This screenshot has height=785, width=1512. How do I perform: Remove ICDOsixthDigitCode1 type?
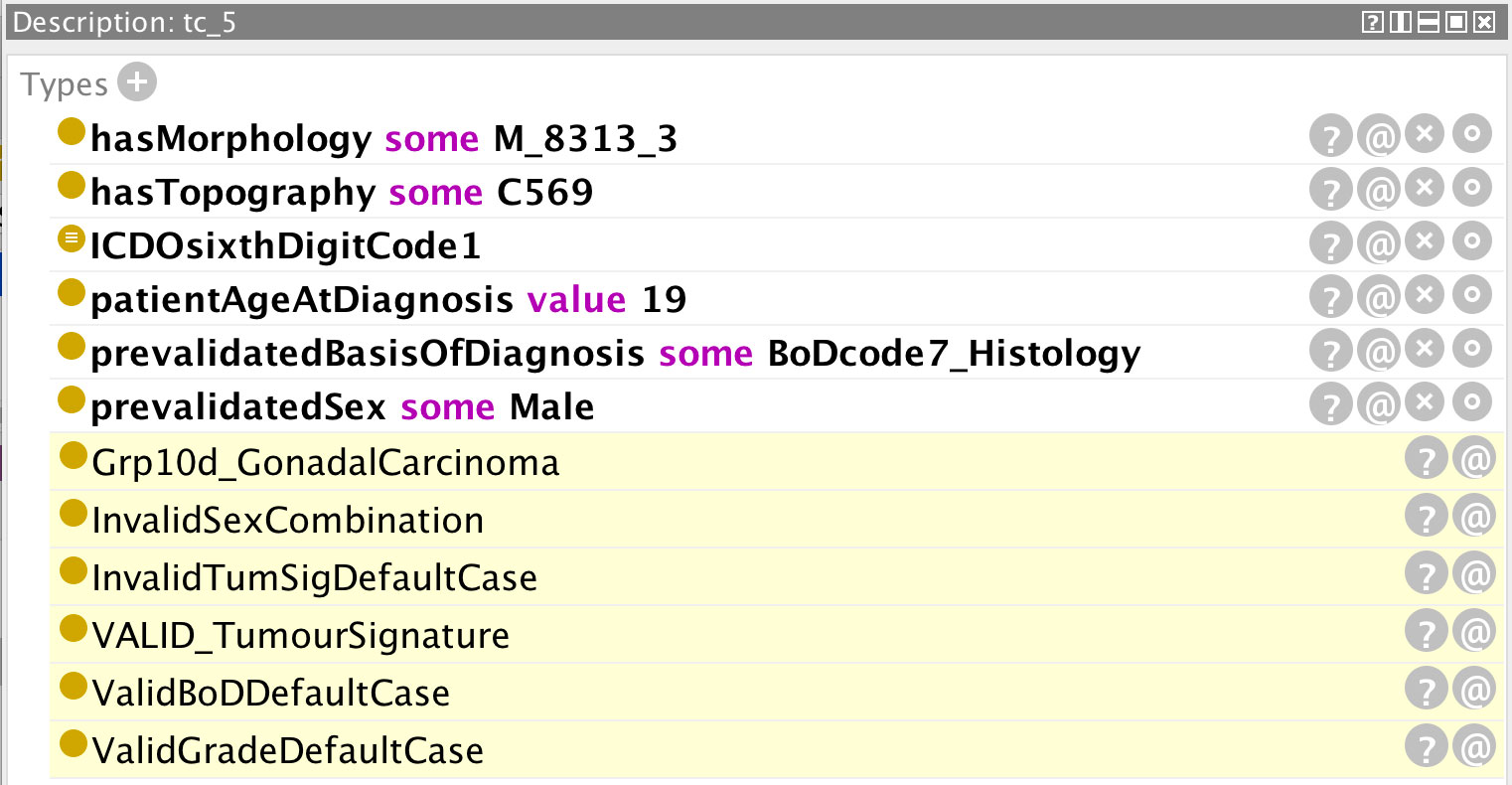(1425, 241)
